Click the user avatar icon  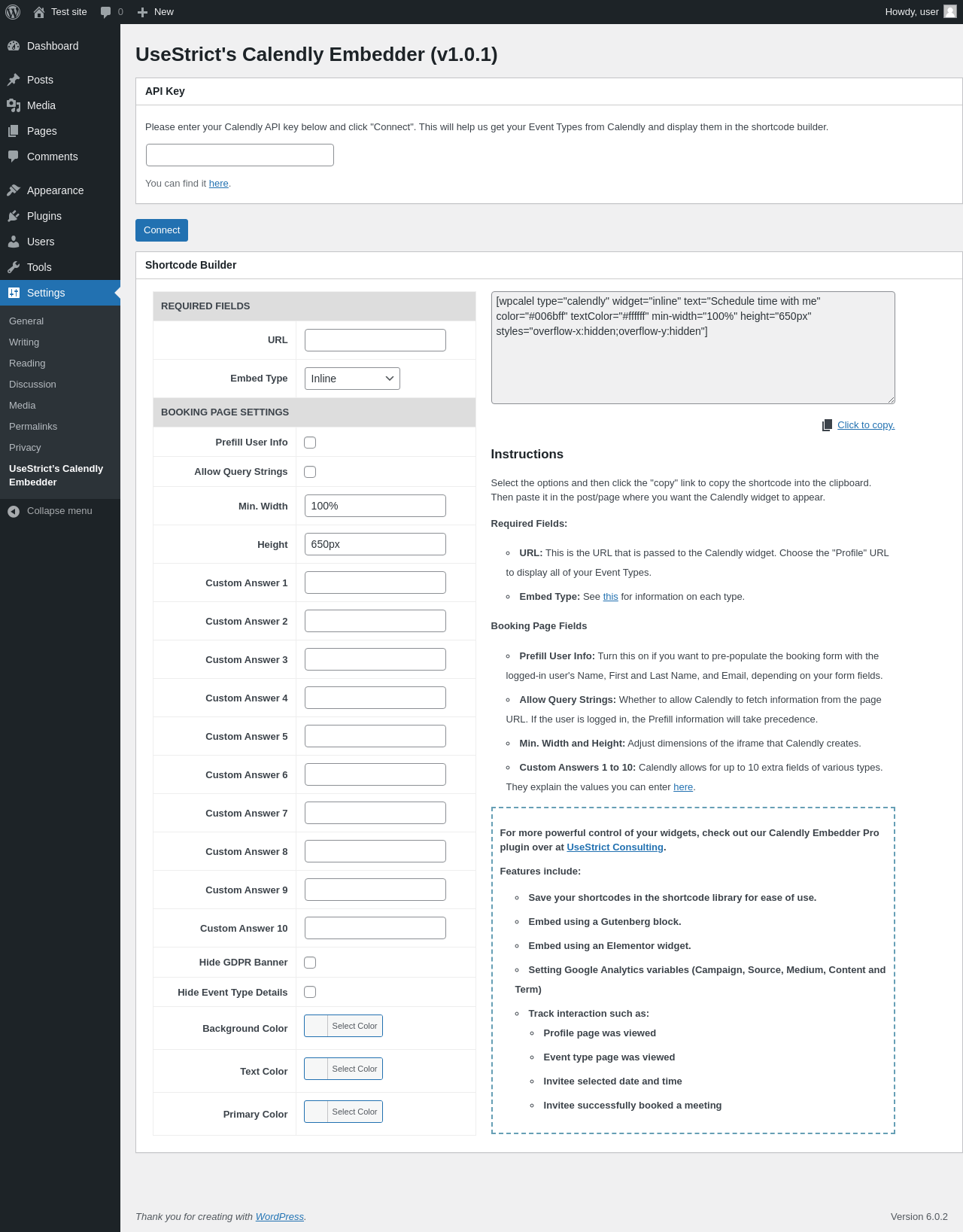click(x=950, y=11)
